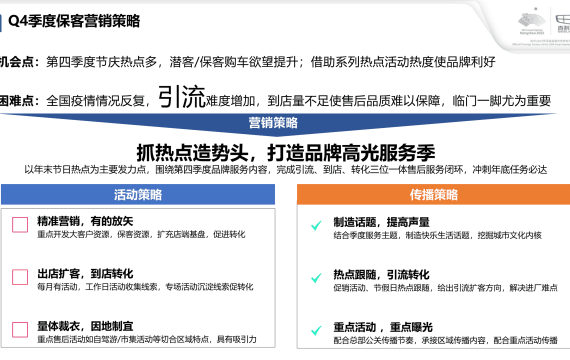Click the headline 抓热点造势头，打造品牌高光服务季
Image resolution: width=570 pixels, height=360 pixels.
click(x=286, y=152)
